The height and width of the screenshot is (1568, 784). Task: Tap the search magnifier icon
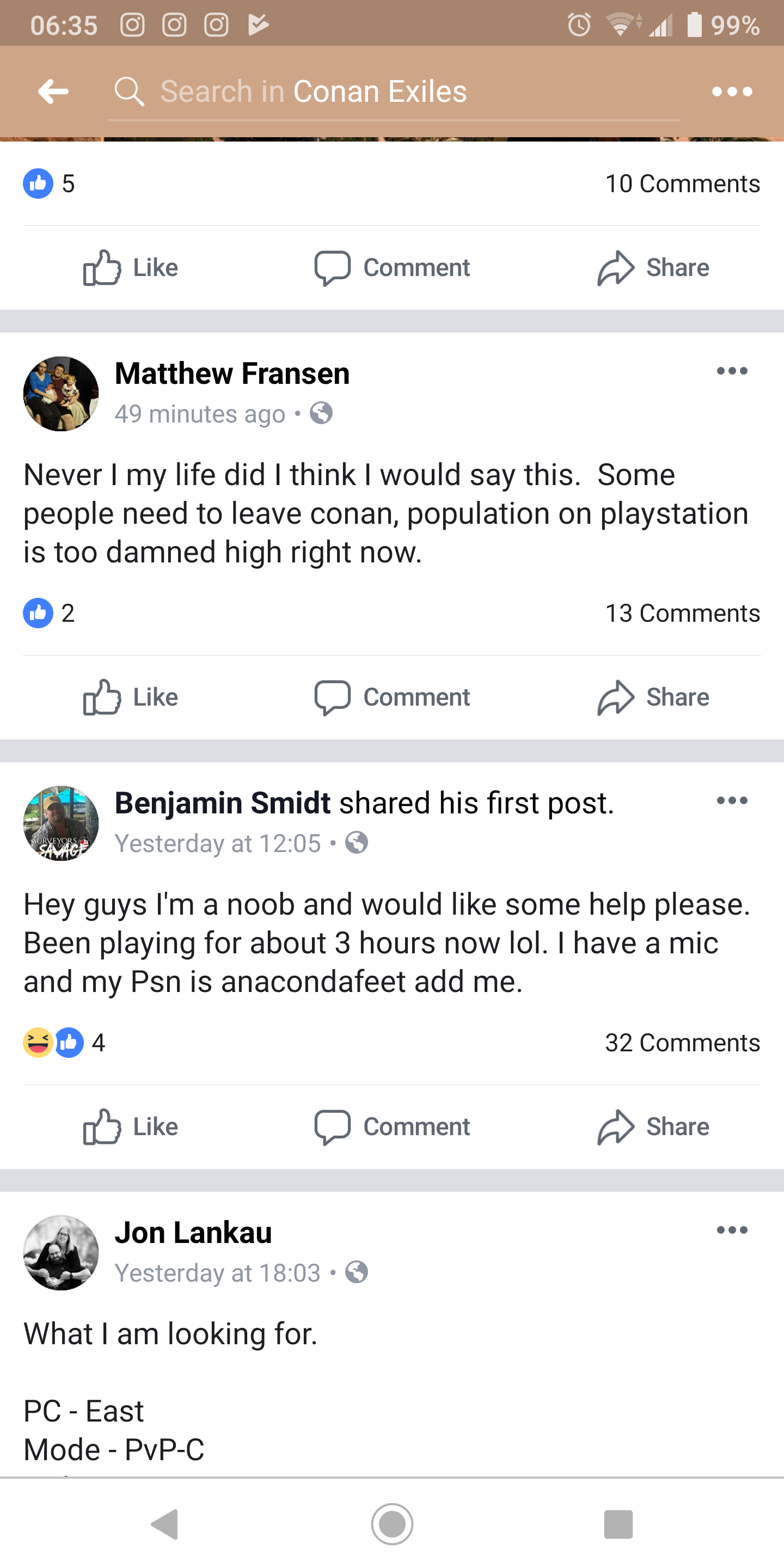click(129, 92)
